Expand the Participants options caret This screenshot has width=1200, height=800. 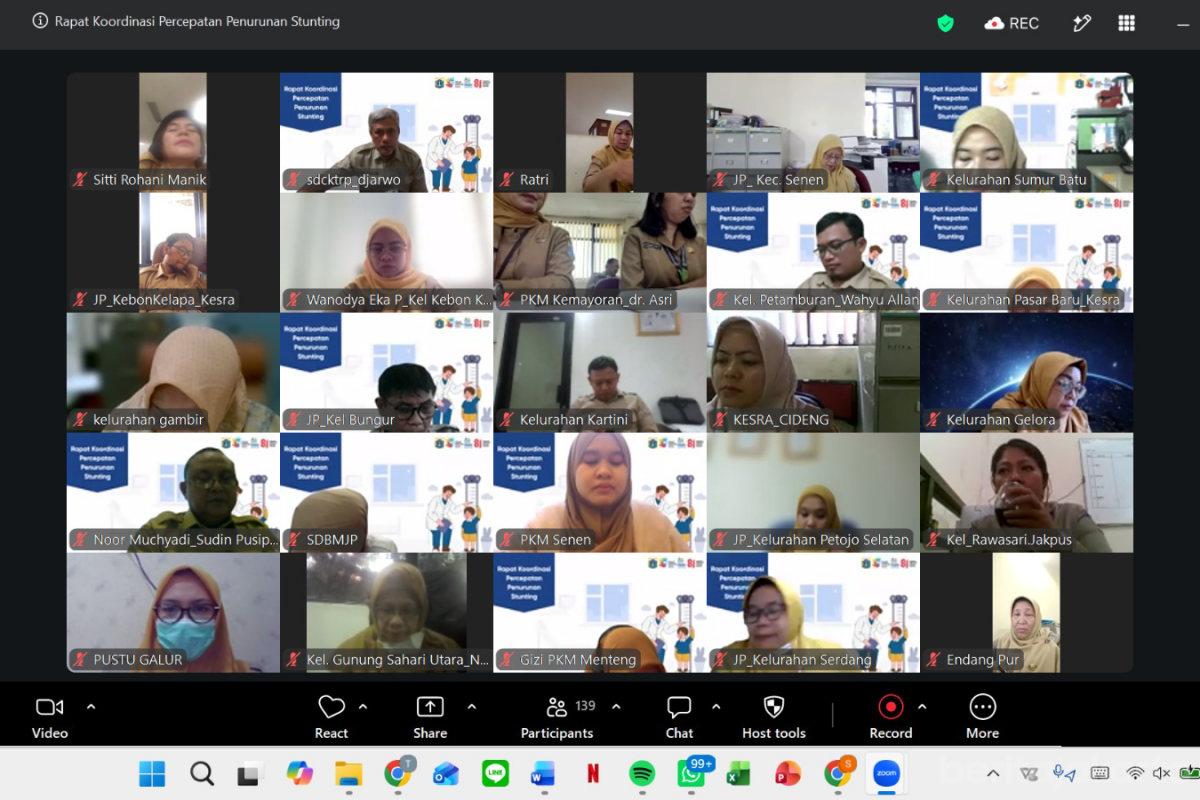pos(616,706)
